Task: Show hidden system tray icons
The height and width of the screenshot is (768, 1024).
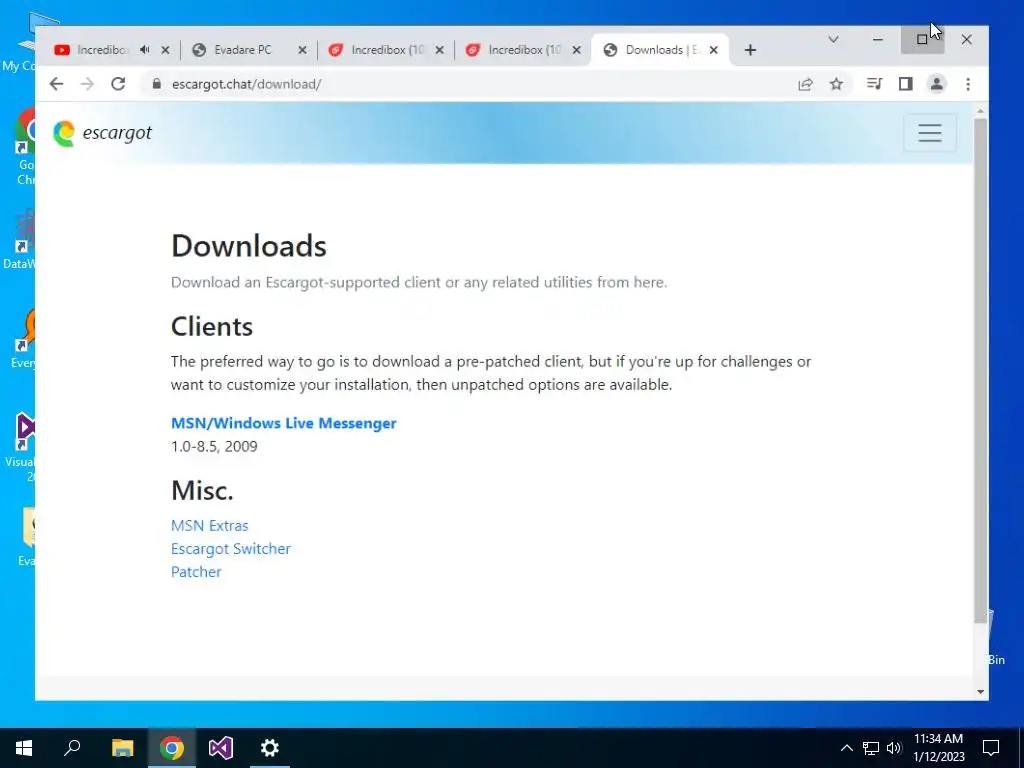Action: (x=846, y=748)
